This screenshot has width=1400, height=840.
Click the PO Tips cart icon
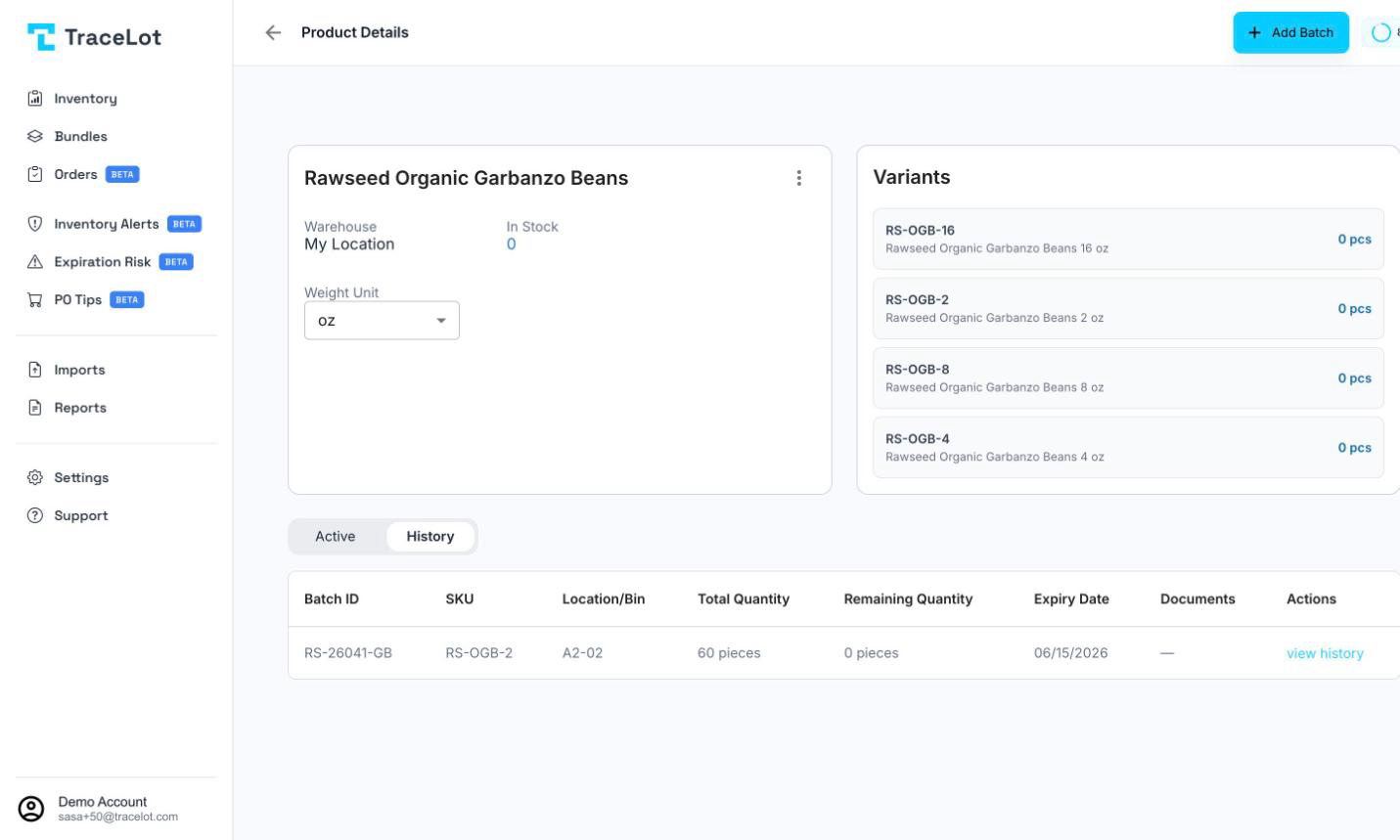point(35,300)
